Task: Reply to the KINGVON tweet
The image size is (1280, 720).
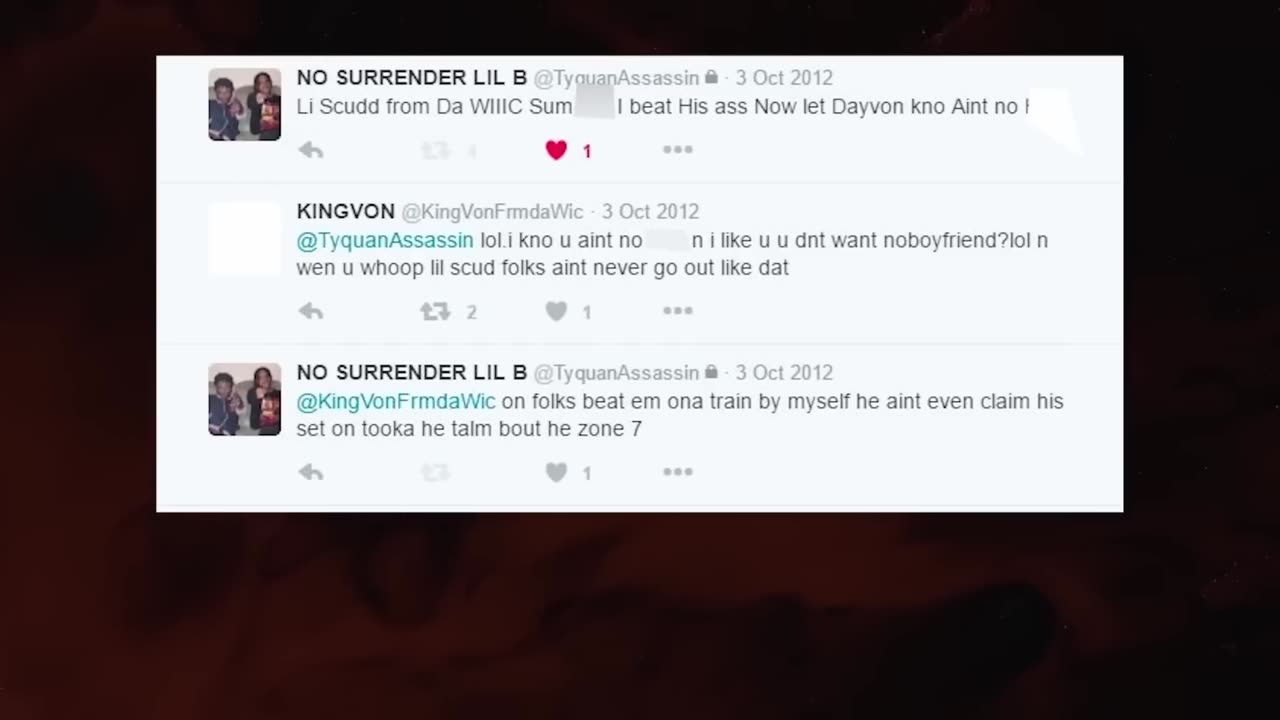Action: coord(311,311)
